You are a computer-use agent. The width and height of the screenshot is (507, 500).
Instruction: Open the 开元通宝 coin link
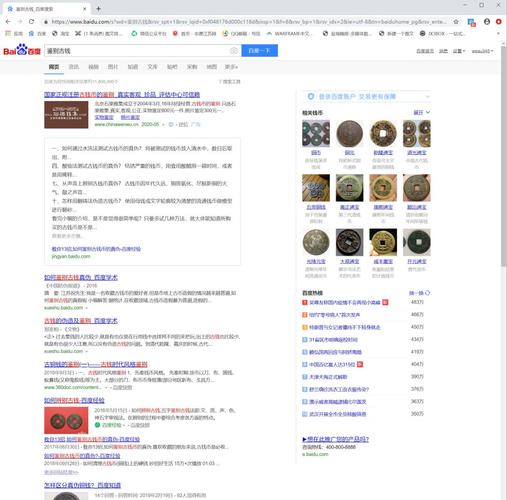point(417,262)
